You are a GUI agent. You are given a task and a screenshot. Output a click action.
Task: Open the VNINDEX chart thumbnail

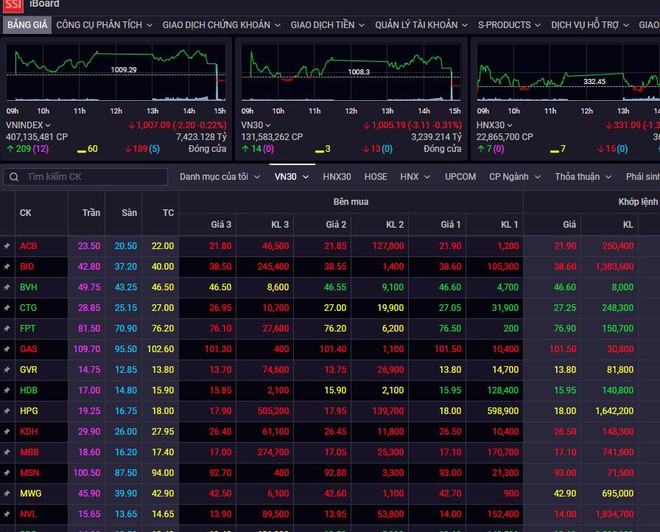tap(116, 76)
